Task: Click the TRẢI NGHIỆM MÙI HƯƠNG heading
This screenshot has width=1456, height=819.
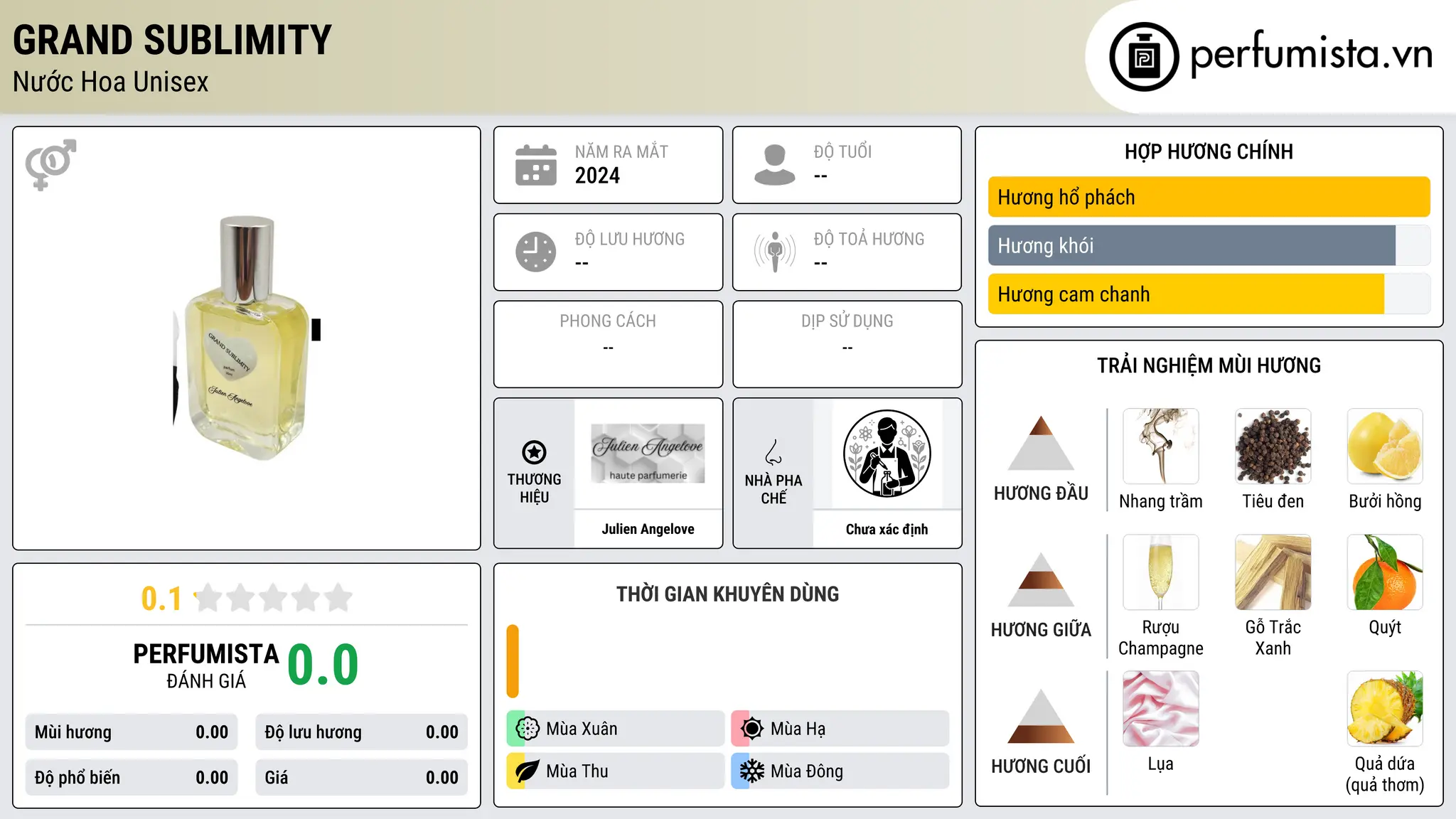Action: coord(1209,365)
